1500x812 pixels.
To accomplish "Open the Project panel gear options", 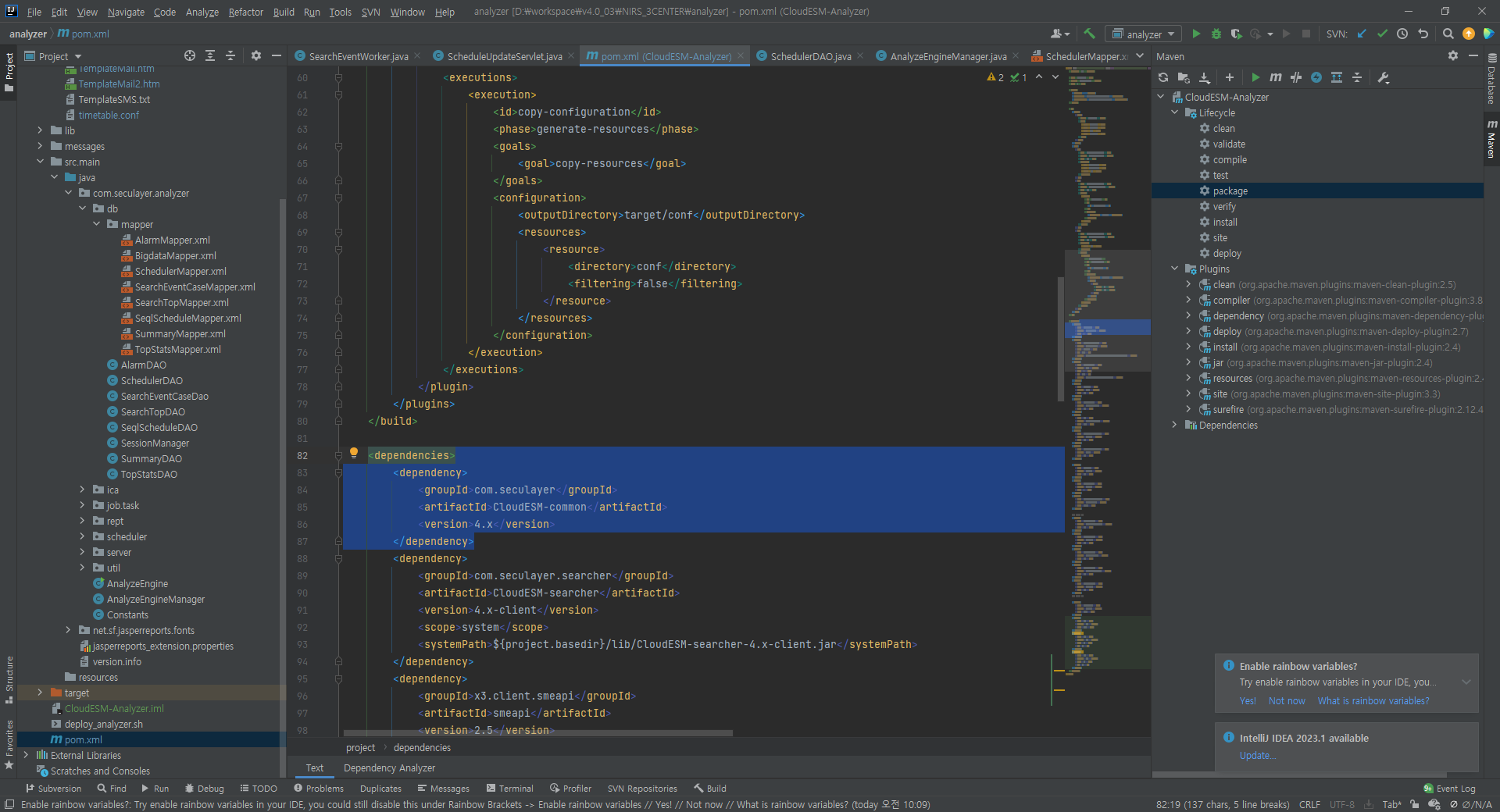I will click(x=255, y=55).
